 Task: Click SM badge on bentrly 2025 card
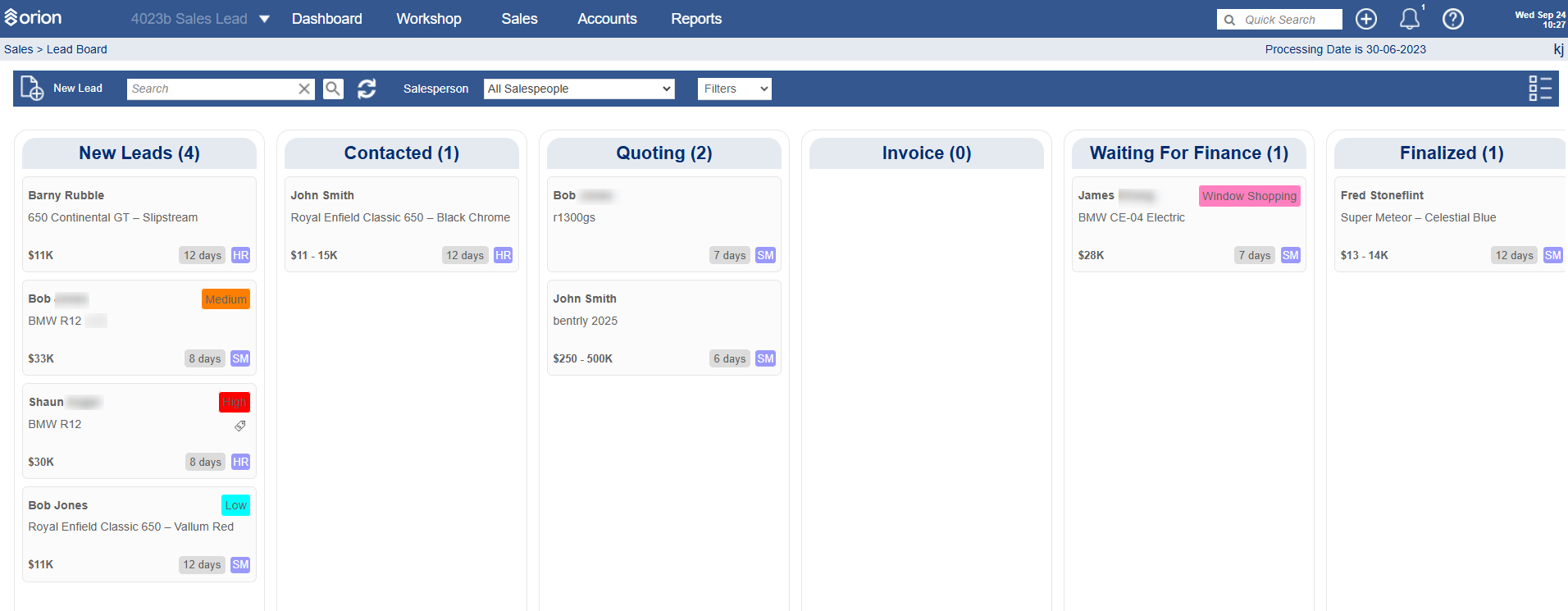[x=765, y=358]
